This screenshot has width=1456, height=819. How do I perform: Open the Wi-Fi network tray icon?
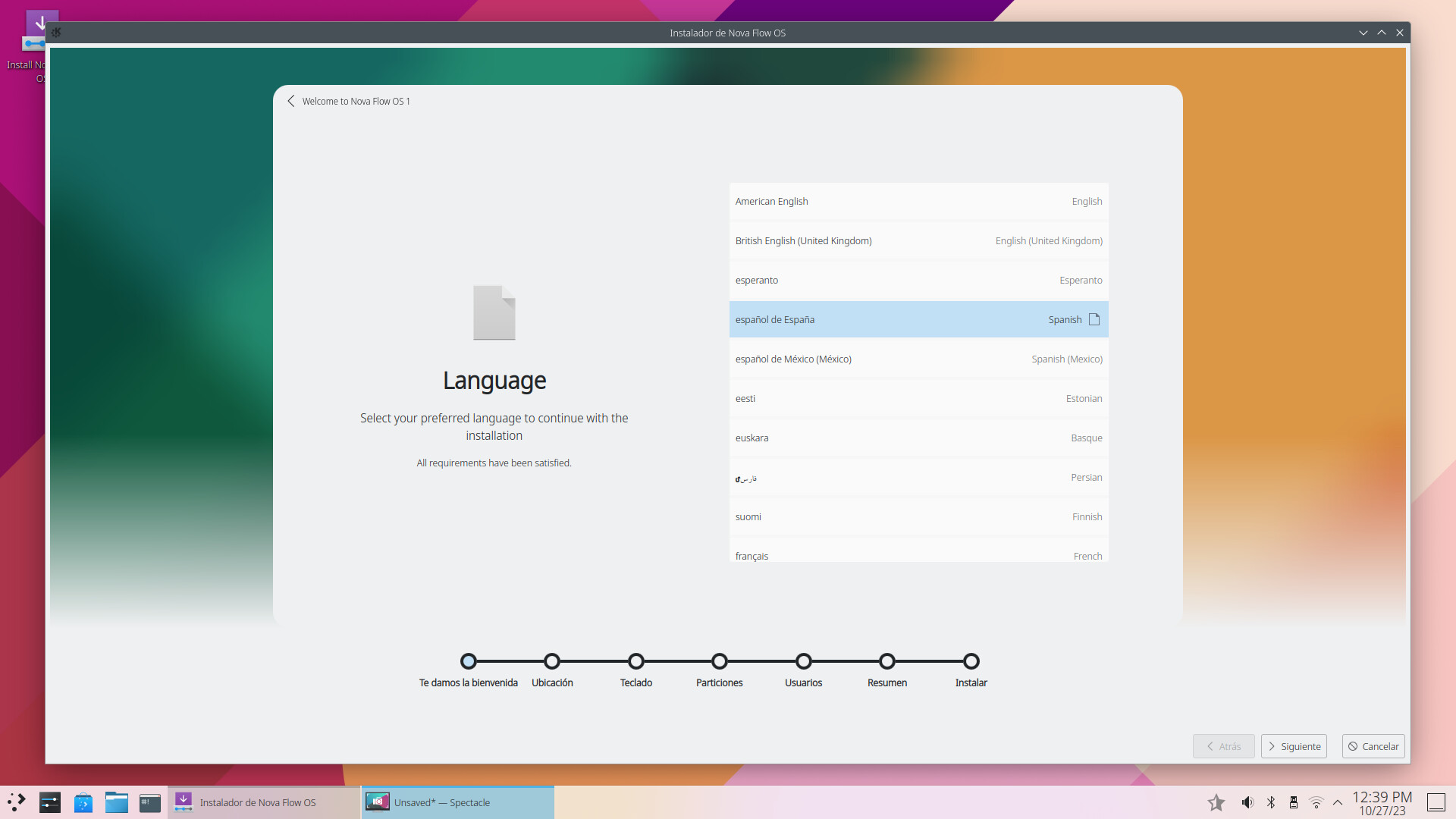[1316, 802]
